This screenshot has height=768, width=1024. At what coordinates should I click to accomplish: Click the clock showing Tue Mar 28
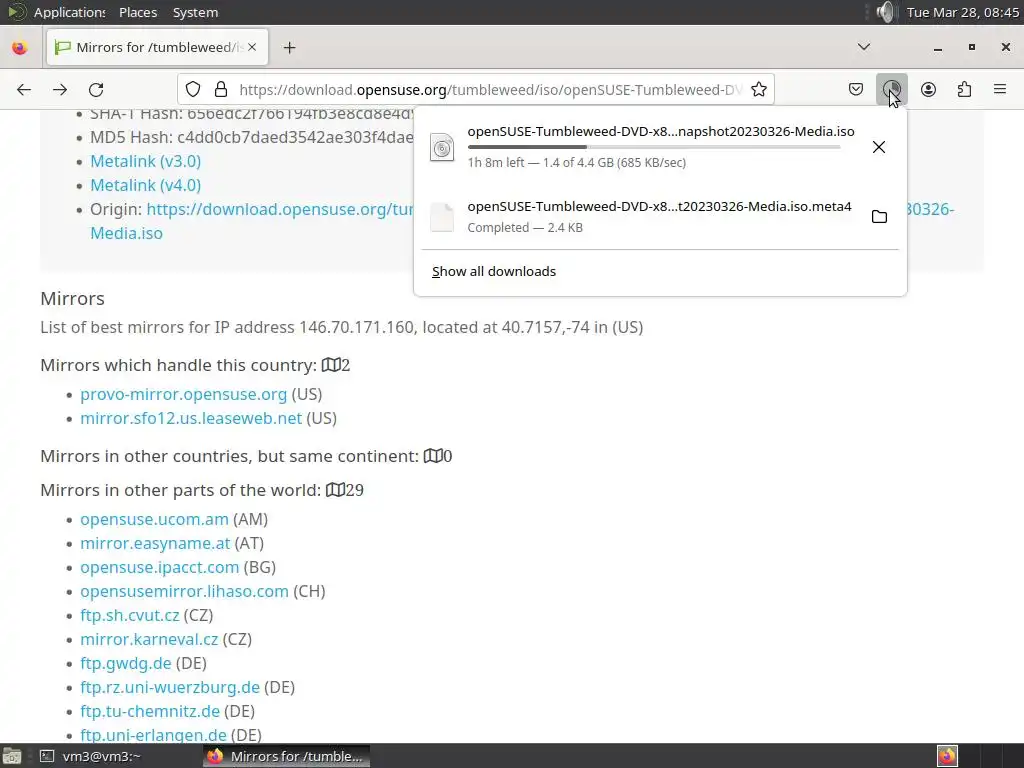962,12
